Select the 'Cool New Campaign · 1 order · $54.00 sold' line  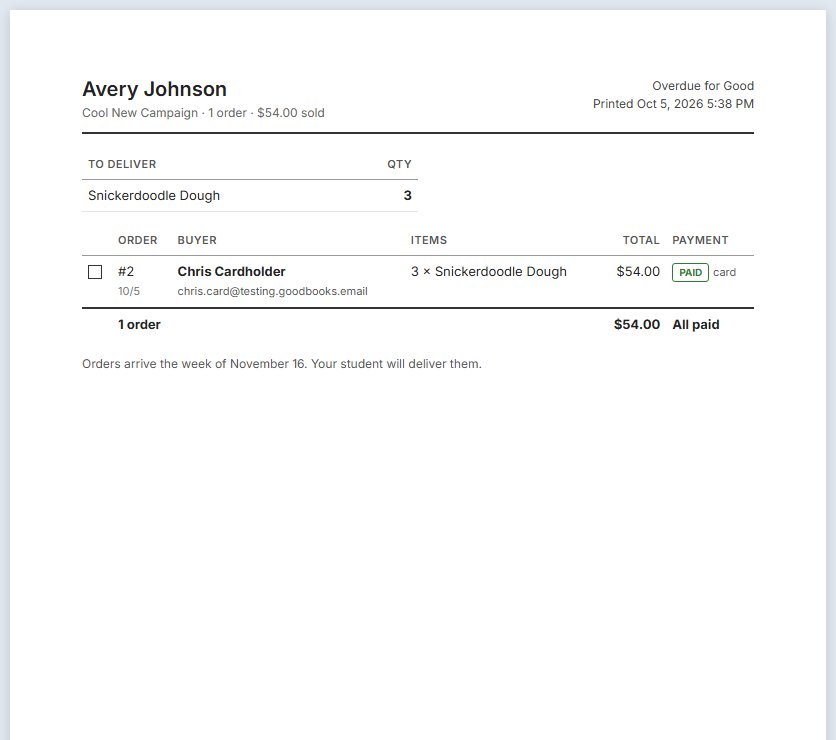[x=203, y=113]
